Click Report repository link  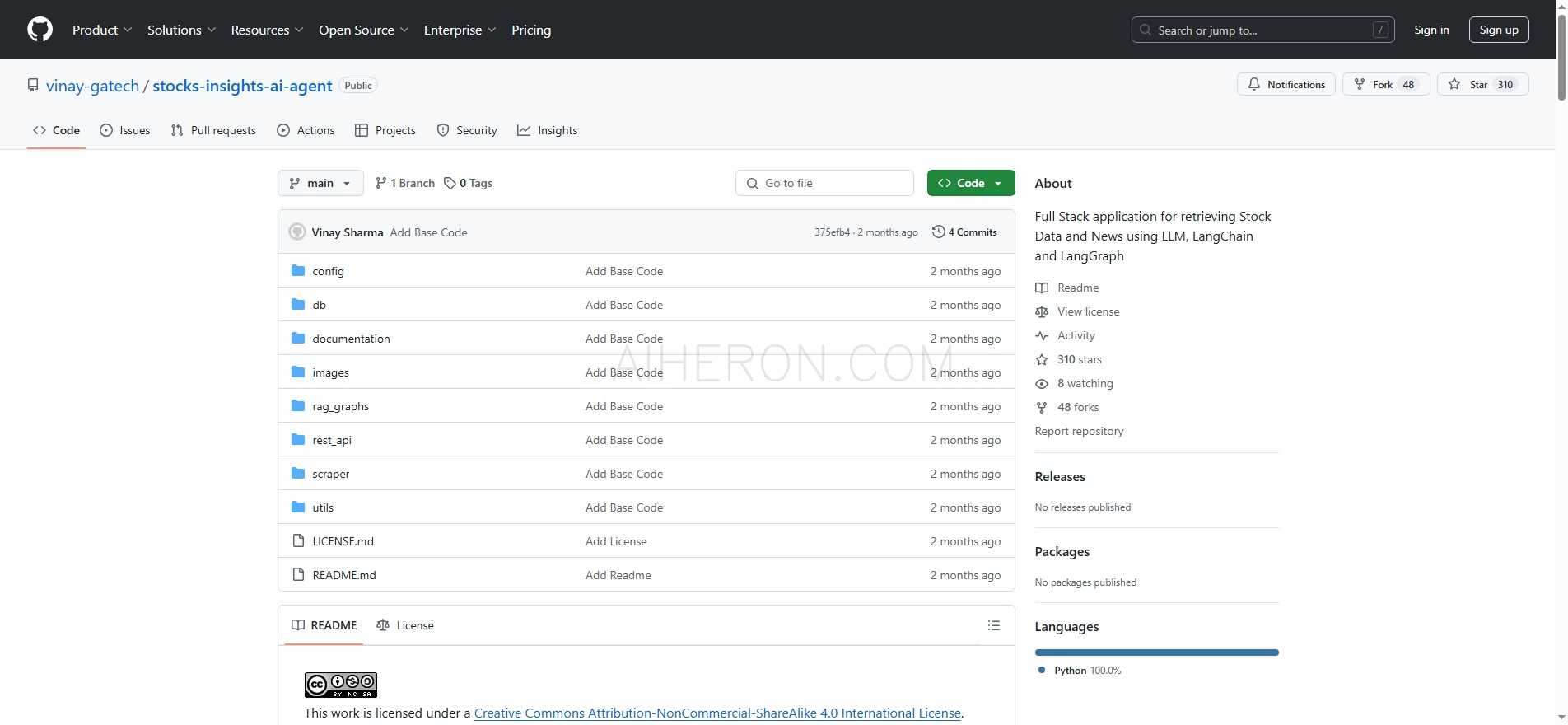coord(1079,431)
